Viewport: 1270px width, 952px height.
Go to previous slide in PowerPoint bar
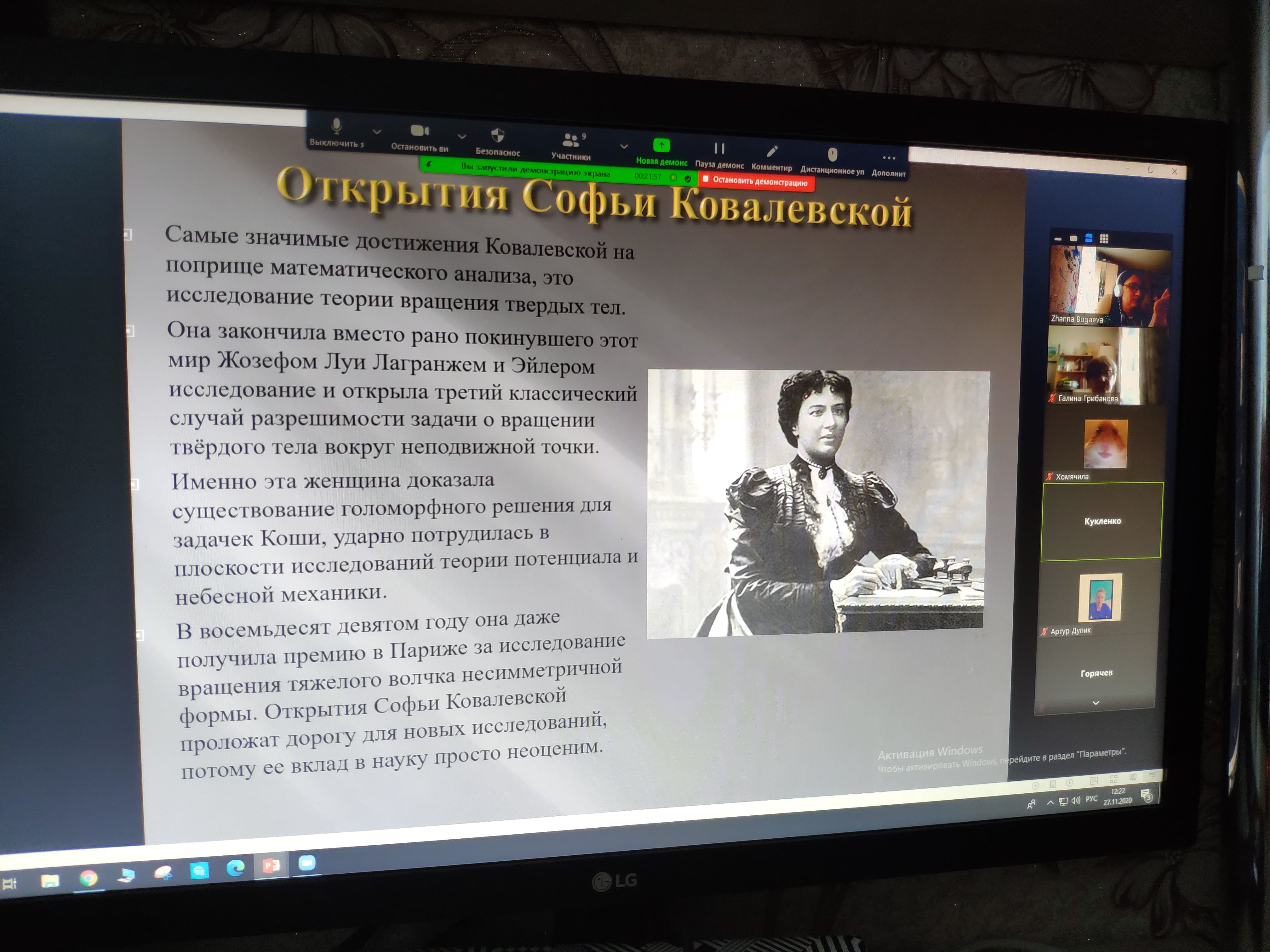pos(1035,785)
